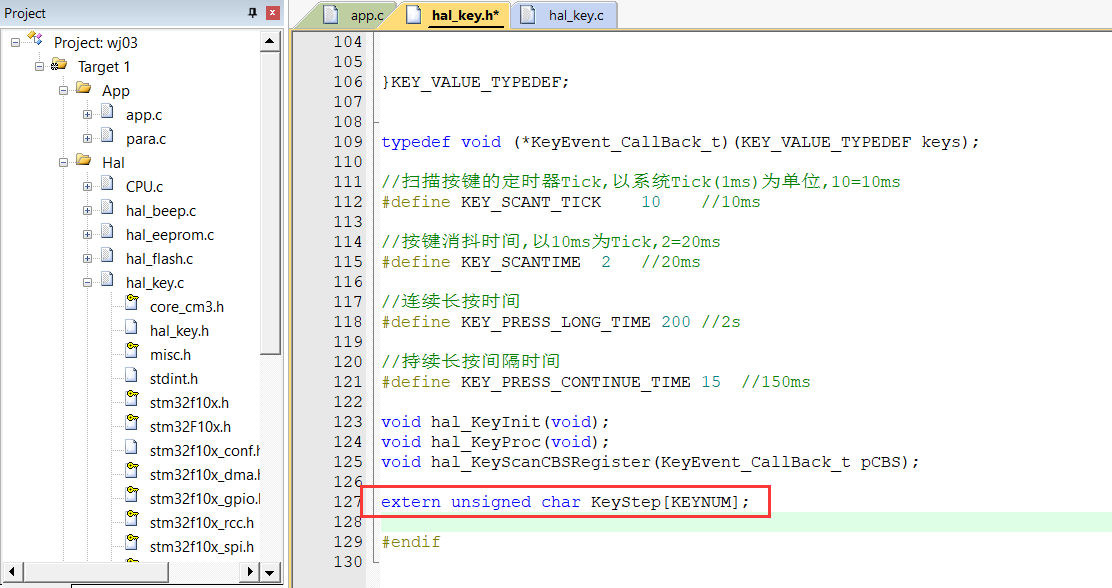1112x588 pixels.
Task: Click the Target 1 folder icon
Action: (60, 66)
